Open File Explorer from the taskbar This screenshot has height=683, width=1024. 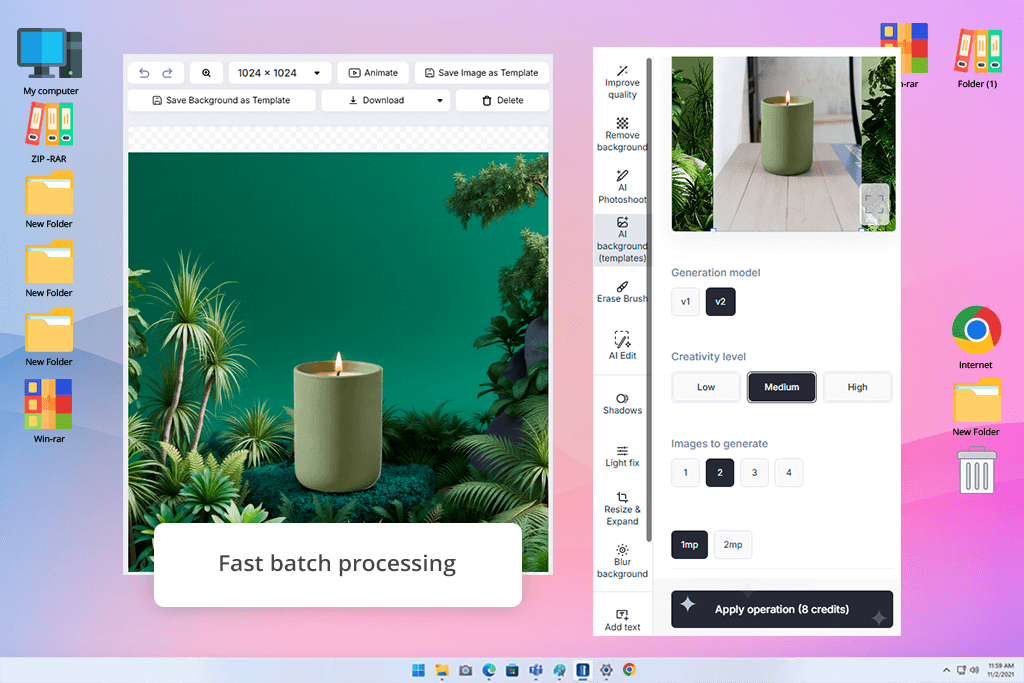coord(442,670)
